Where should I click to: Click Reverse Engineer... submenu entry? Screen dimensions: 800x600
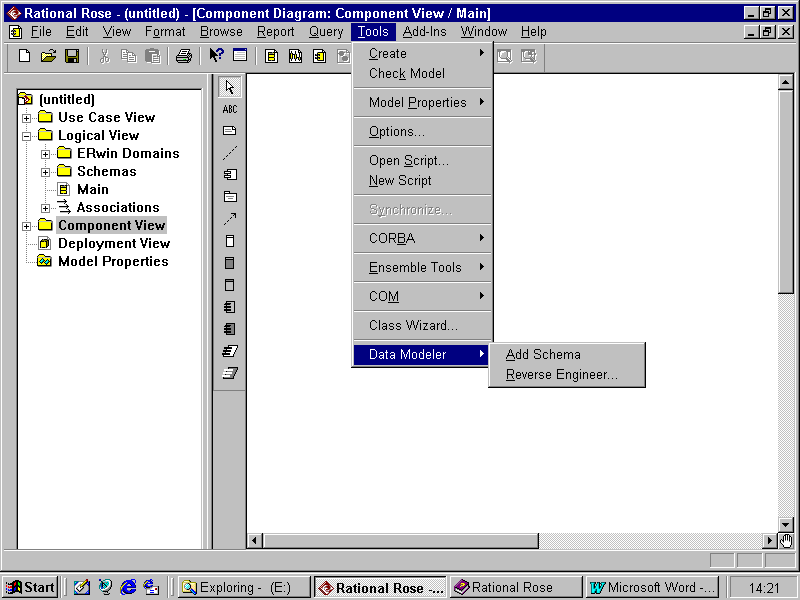tap(566, 375)
